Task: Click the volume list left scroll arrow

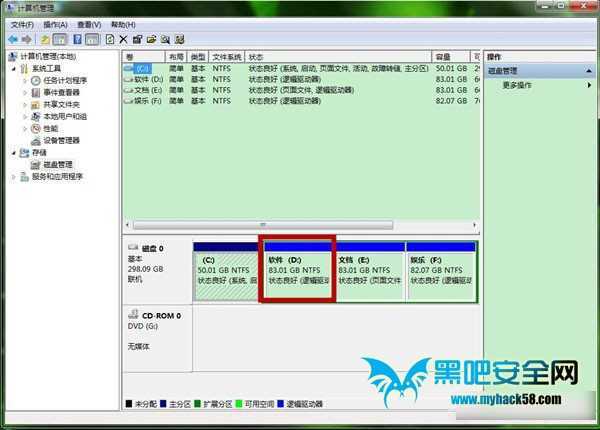Action: click(127, 225)
